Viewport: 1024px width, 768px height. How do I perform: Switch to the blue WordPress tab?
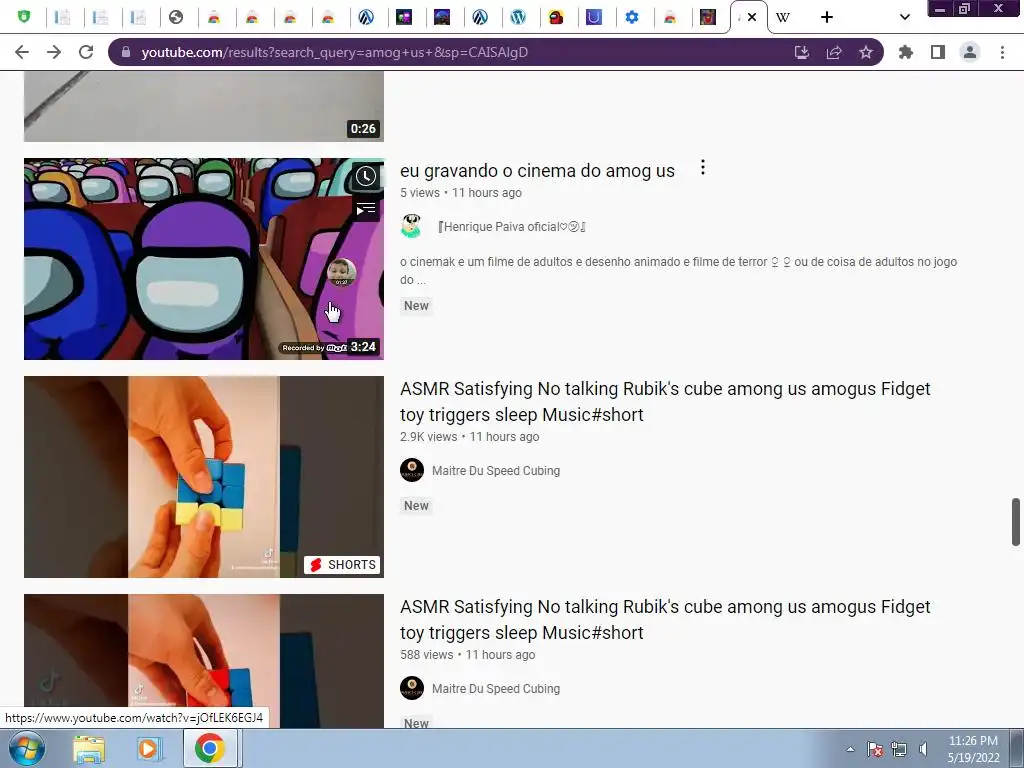[519, 17]
